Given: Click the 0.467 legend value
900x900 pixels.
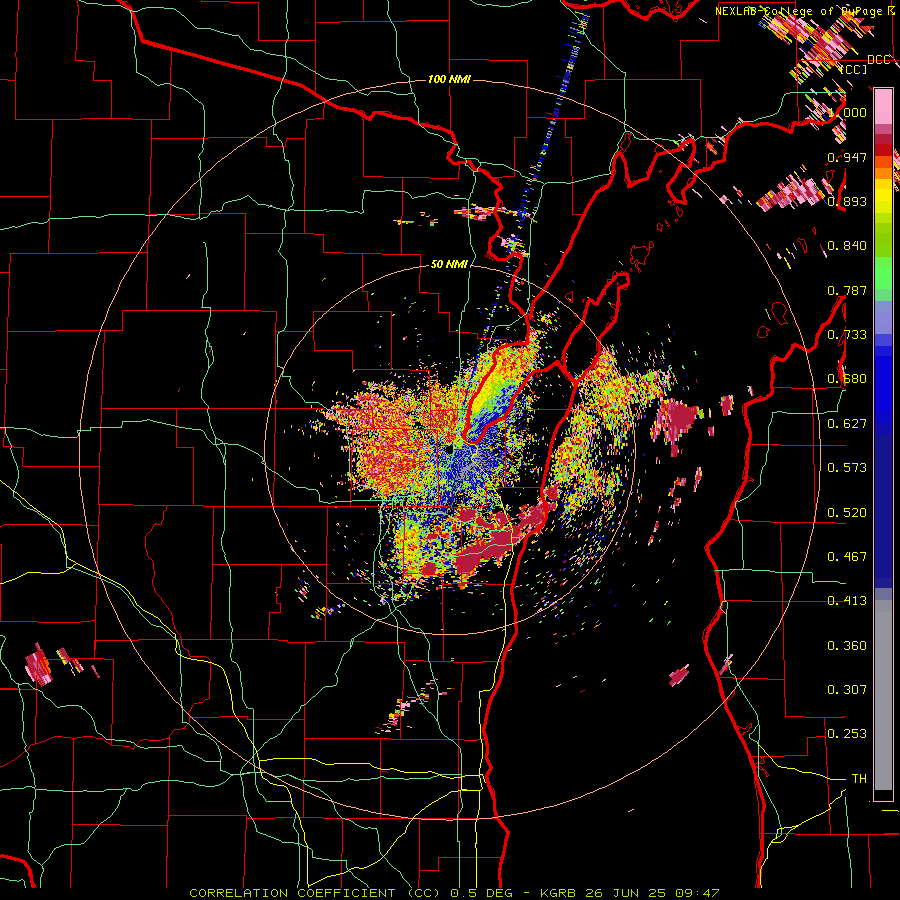Looking at the screenshot, I should (x=847, y=557).
